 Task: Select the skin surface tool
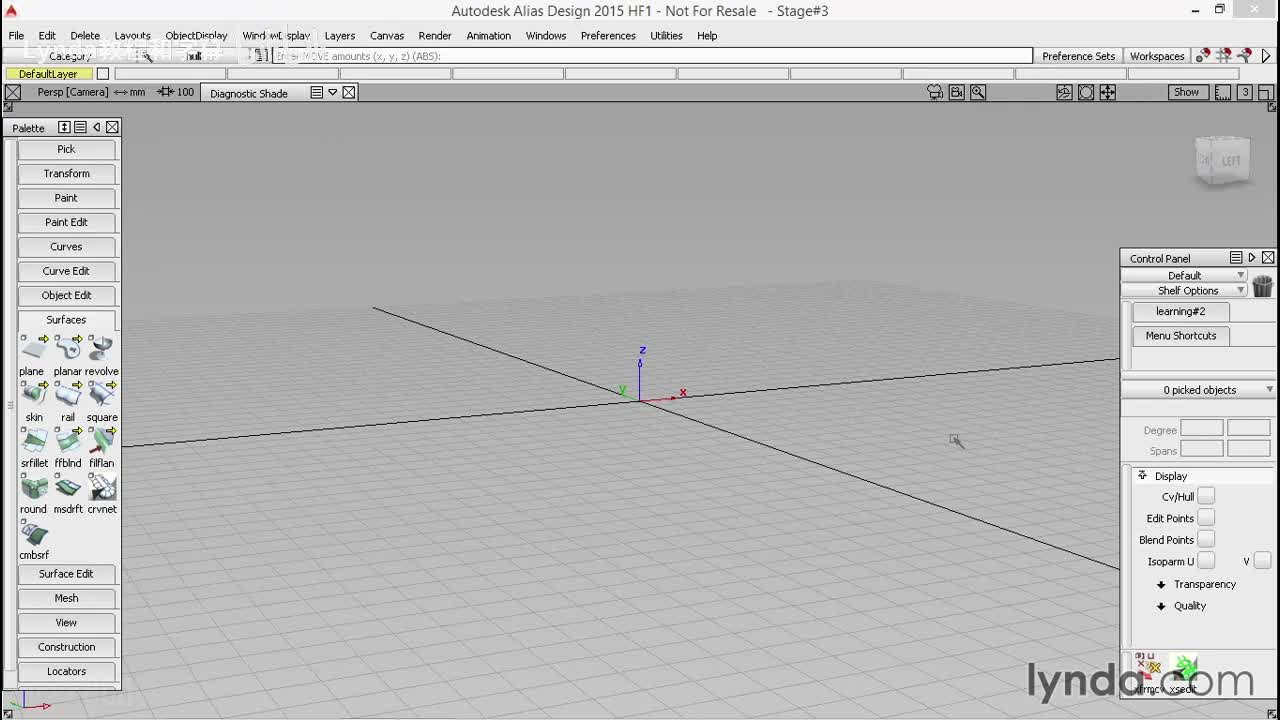(x=34, y=394)
